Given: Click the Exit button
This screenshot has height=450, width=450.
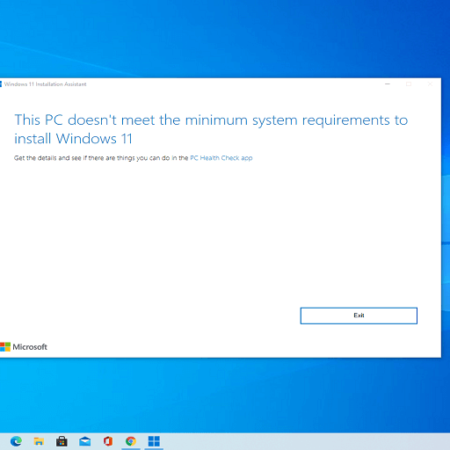Looking at the screenshot, I should [359, 315].
